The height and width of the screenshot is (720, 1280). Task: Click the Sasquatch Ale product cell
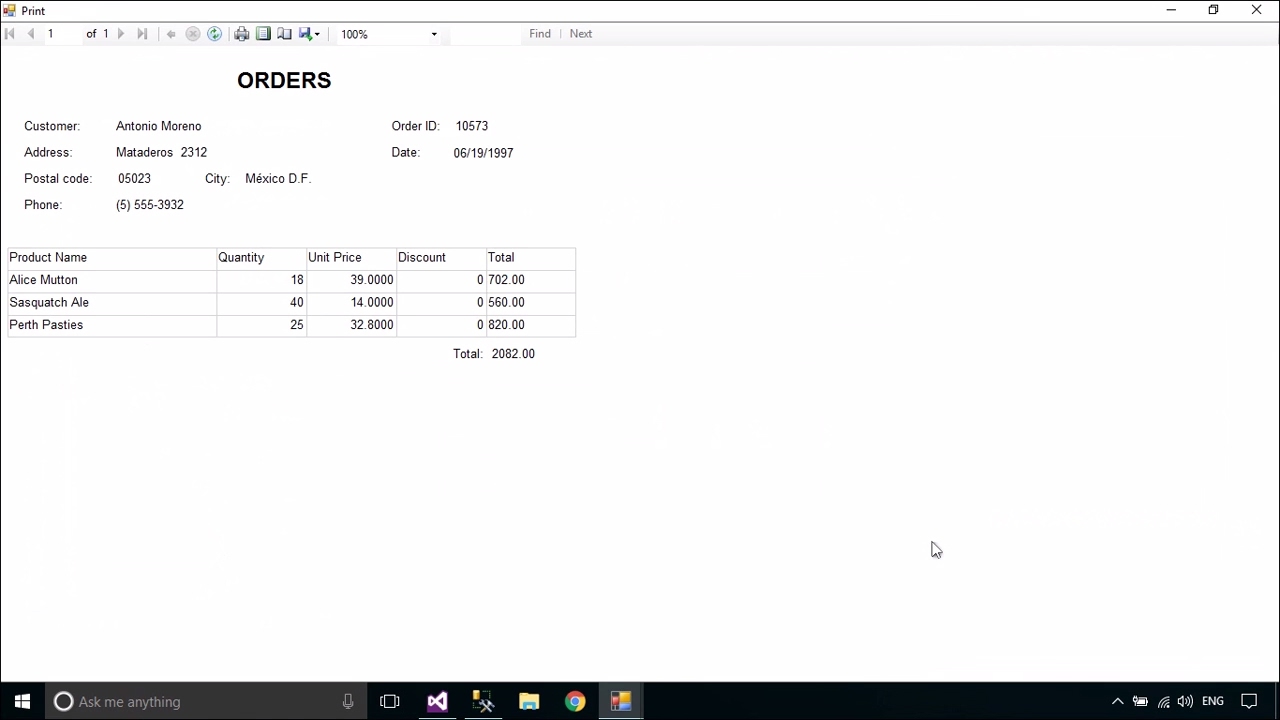(x=112, y=302)
